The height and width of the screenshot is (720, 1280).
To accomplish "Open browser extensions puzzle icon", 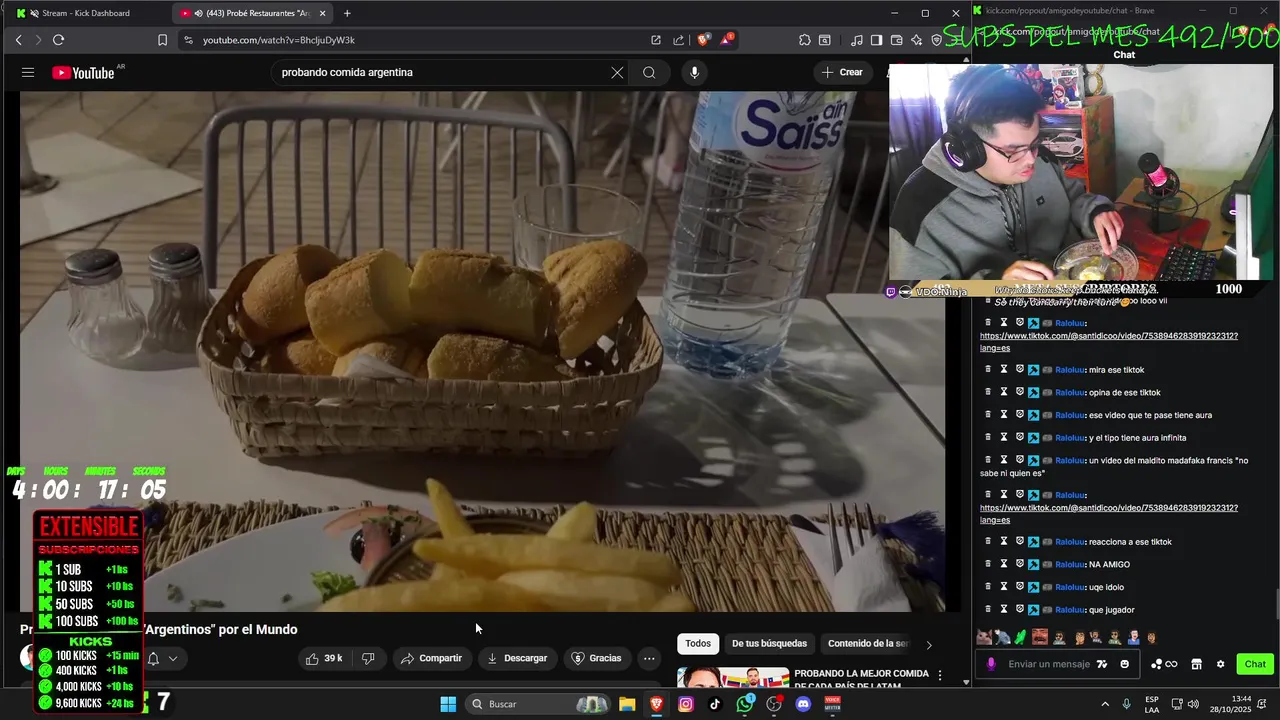I will pos(804,40).
